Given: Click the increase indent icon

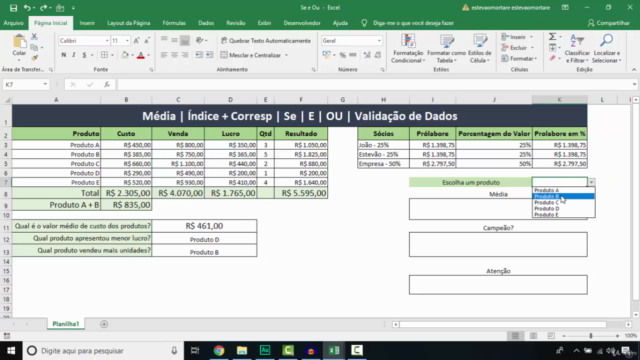Looking at the screenshot, I should pyautogui.click(x=209, y=55).
